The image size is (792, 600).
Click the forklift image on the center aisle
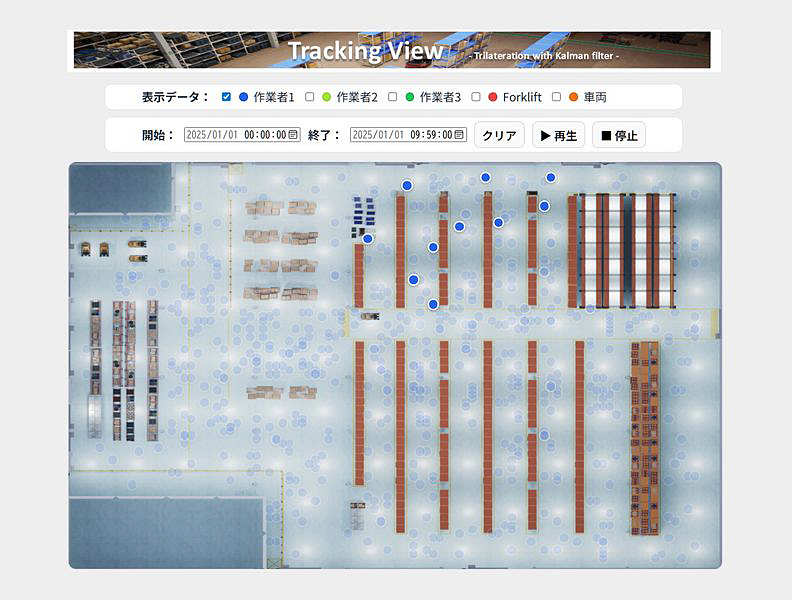tap(370, 316)
